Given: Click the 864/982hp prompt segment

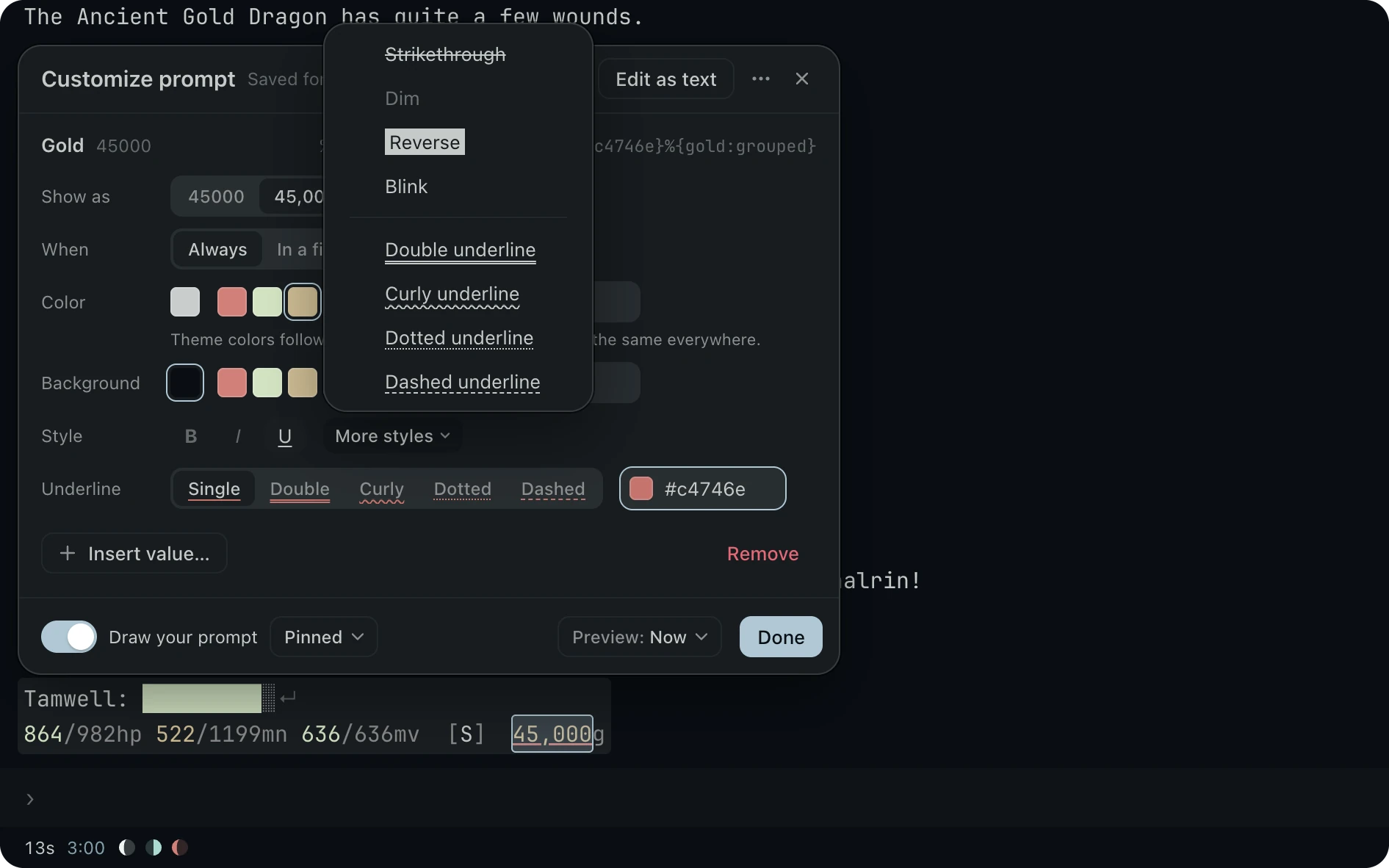Looking at the screenshot, I should [82, 734].
